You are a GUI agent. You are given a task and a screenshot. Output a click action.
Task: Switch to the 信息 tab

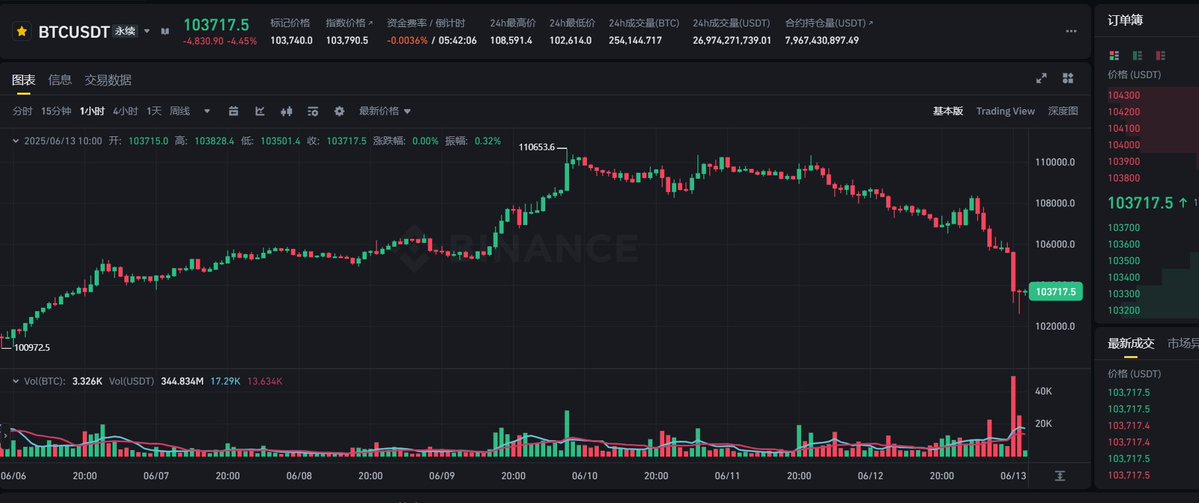[60, 80]
